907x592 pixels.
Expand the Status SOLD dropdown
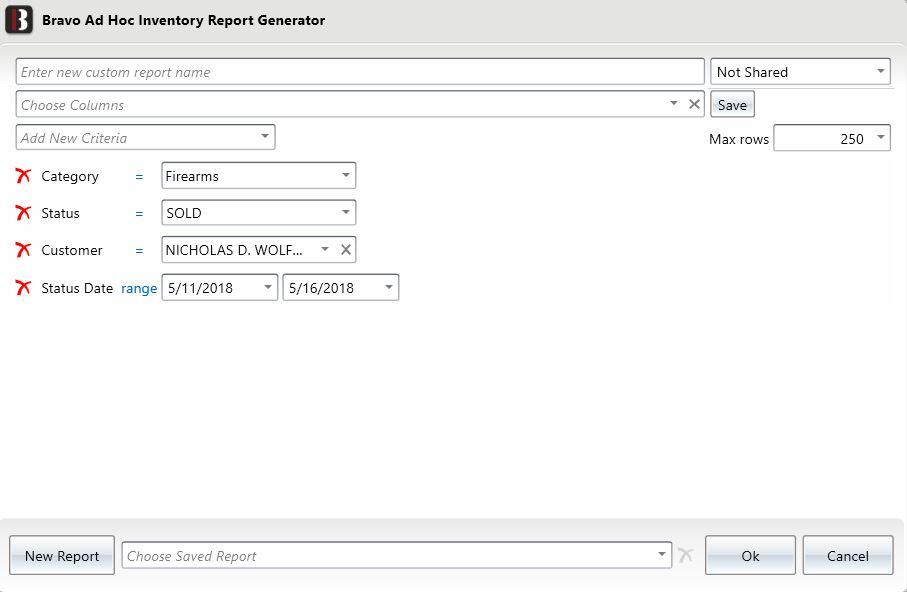259,212
